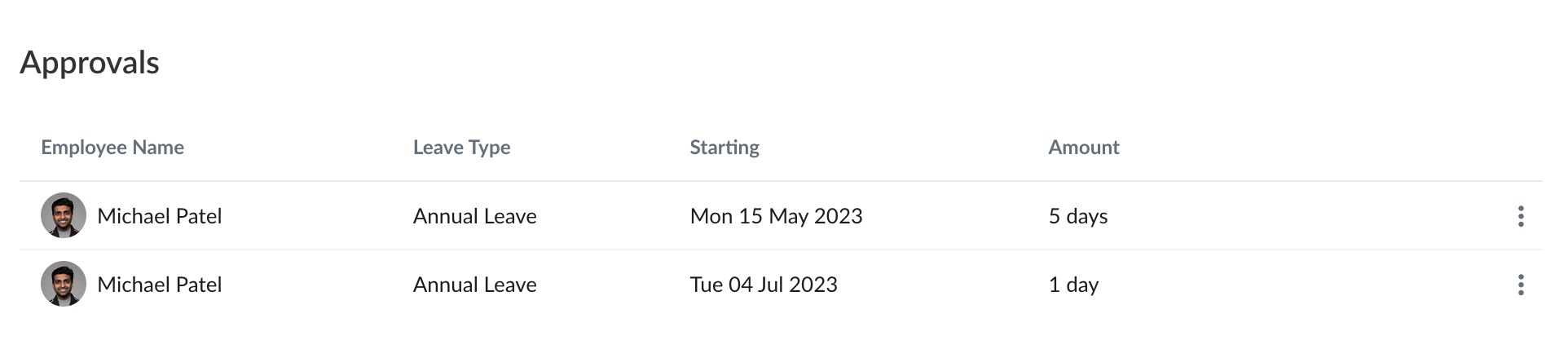Image resolution: width=1568 pixels, height=349 pixels.
Task: Sort by the Starting column header
Action: [x=725, y=148]
